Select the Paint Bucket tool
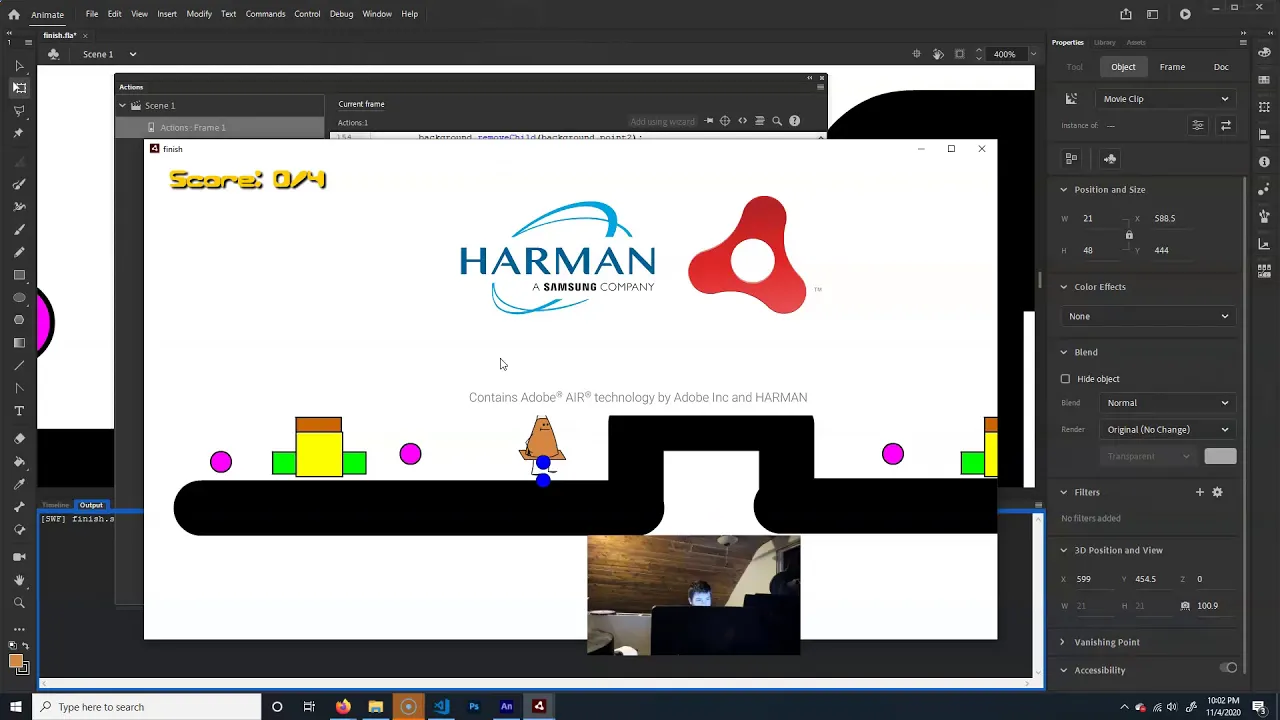The image size is (1280, 720). pyautogui.click(x=19, y=462)
